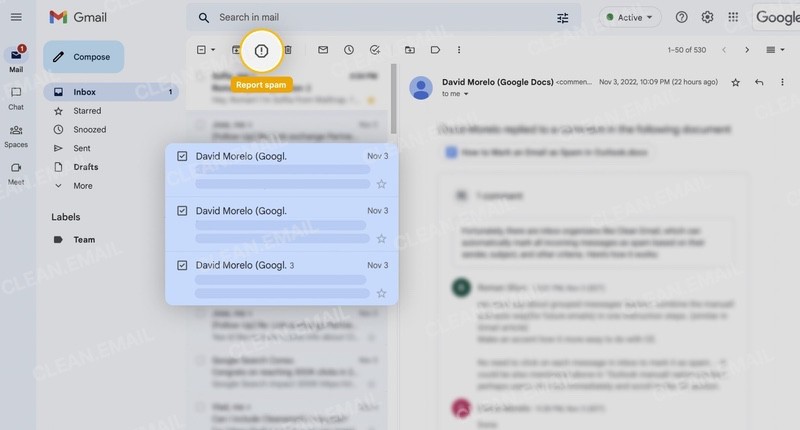Uncheck the third David Morelo email

[x=182, y=265]
